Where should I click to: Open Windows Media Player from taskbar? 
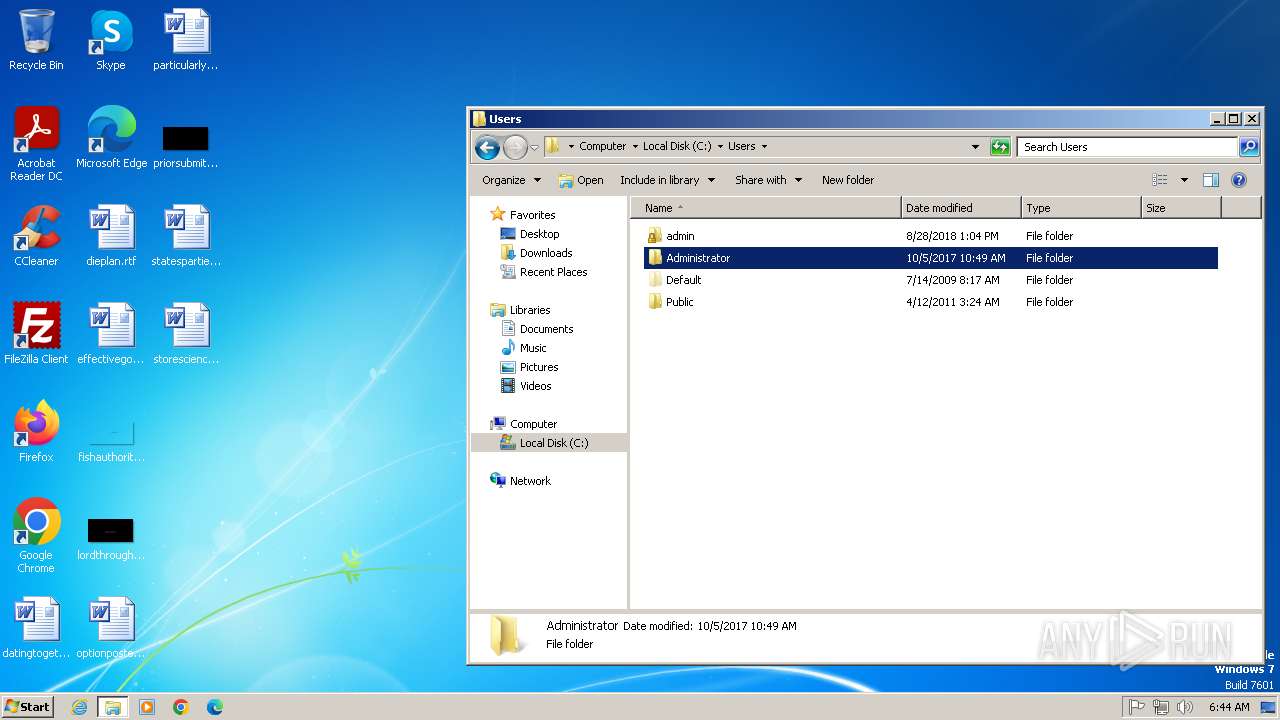click(147, 707)
